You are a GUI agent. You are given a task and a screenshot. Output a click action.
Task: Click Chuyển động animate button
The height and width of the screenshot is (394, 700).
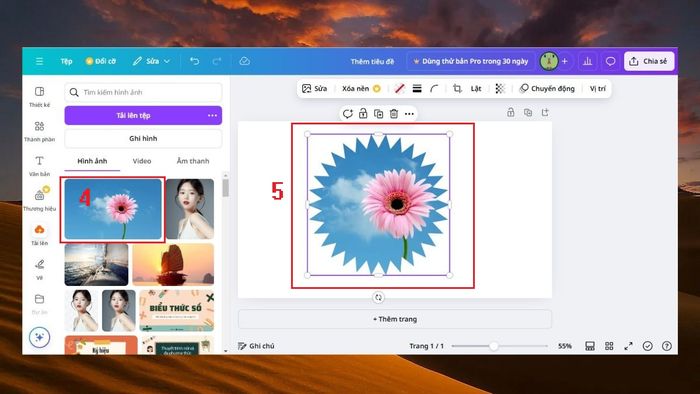547,88
